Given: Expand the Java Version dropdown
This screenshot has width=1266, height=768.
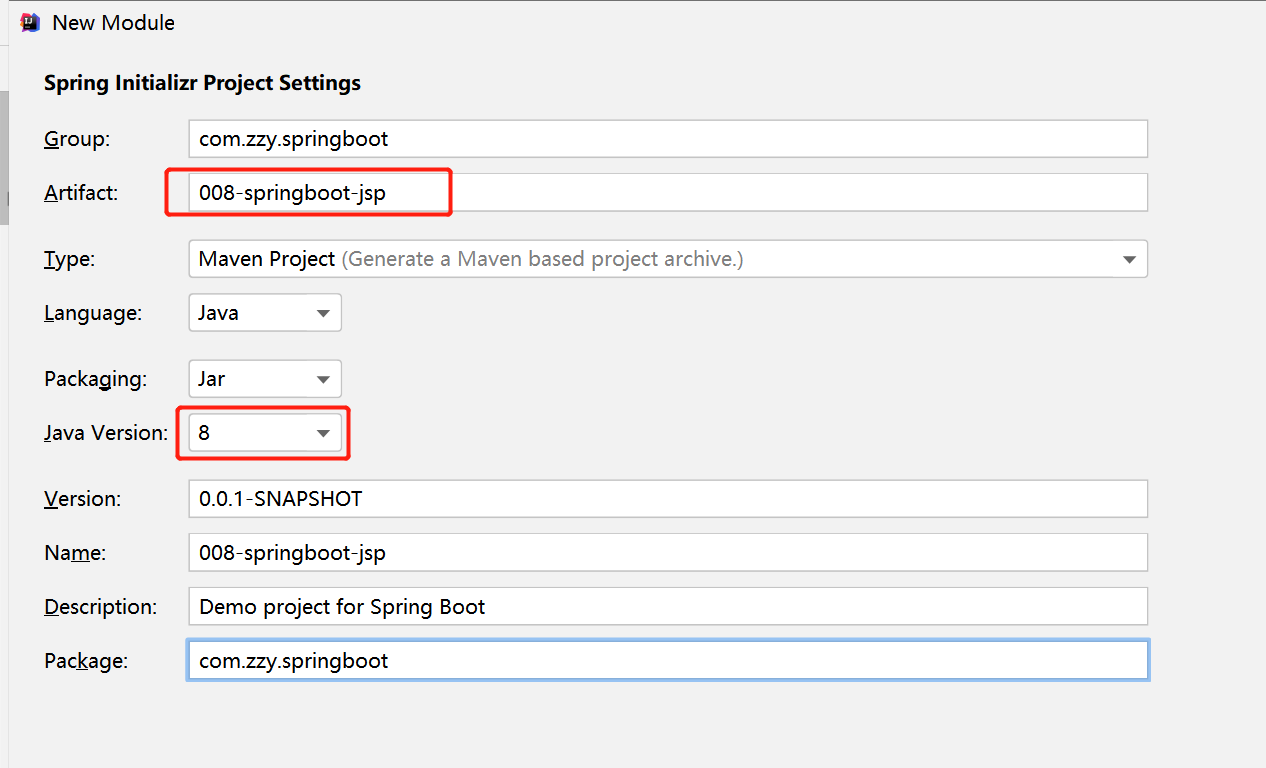Looking at the screenshot, I should pyautogui.click(x=265, y=433).
